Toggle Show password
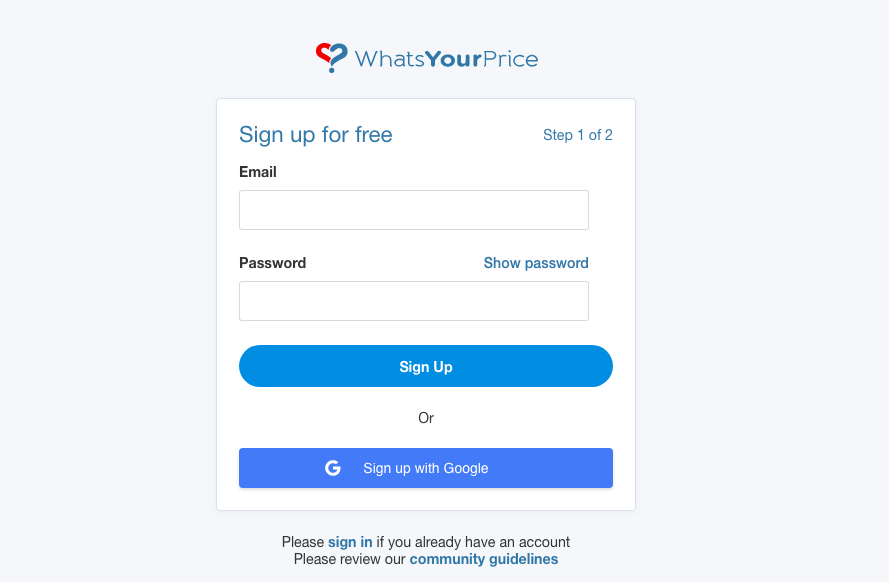889x582 pixels. pos(536,263)
